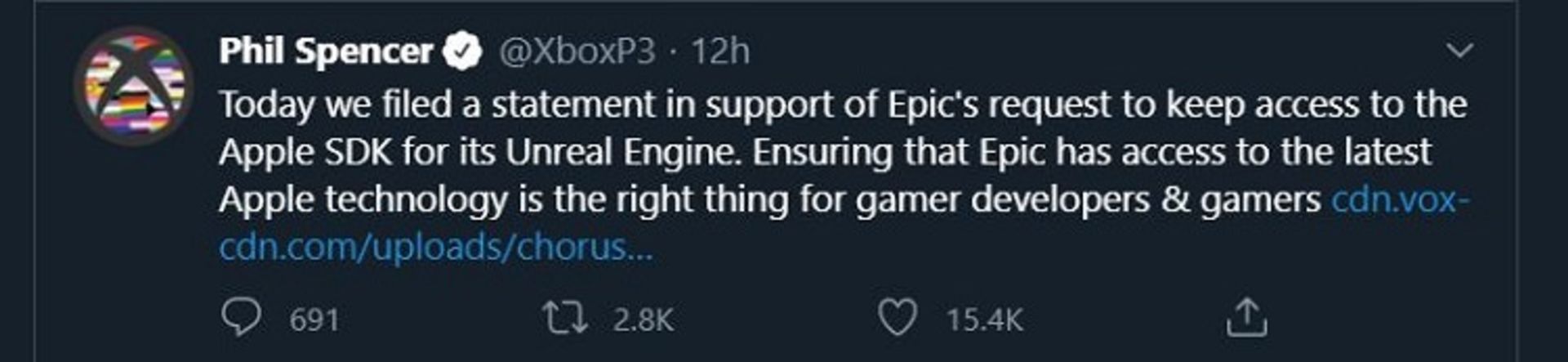Viewport: 1568px width, 362px height.
Task: Click the blue verified badge
Action: point(462,51)
